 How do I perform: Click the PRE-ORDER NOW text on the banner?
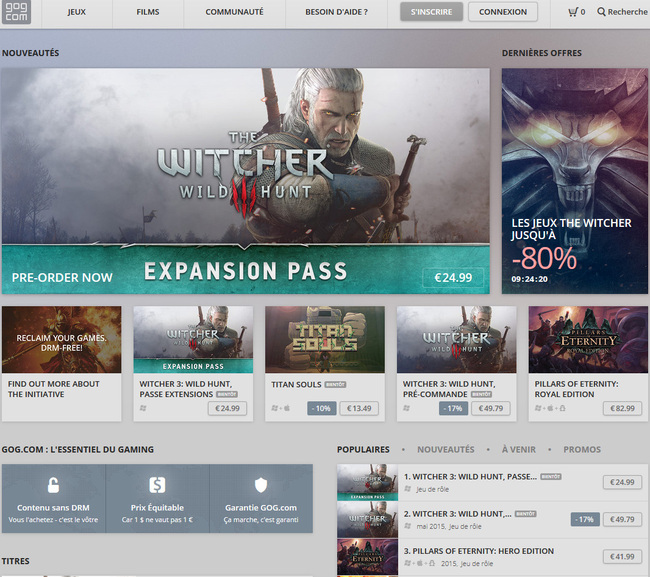pyautogui.click(x=62, y=277)
